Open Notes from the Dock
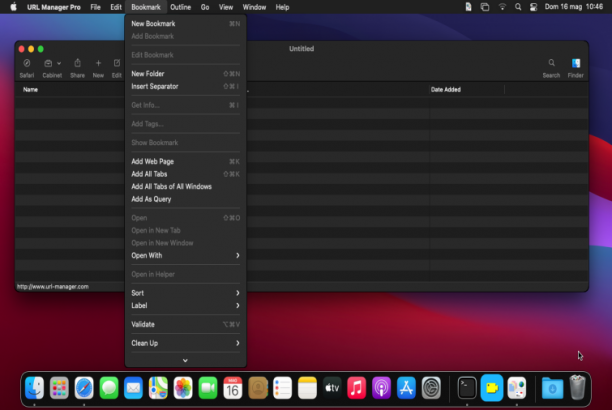This screenshot has width=612, height=410. click(307, 388)
